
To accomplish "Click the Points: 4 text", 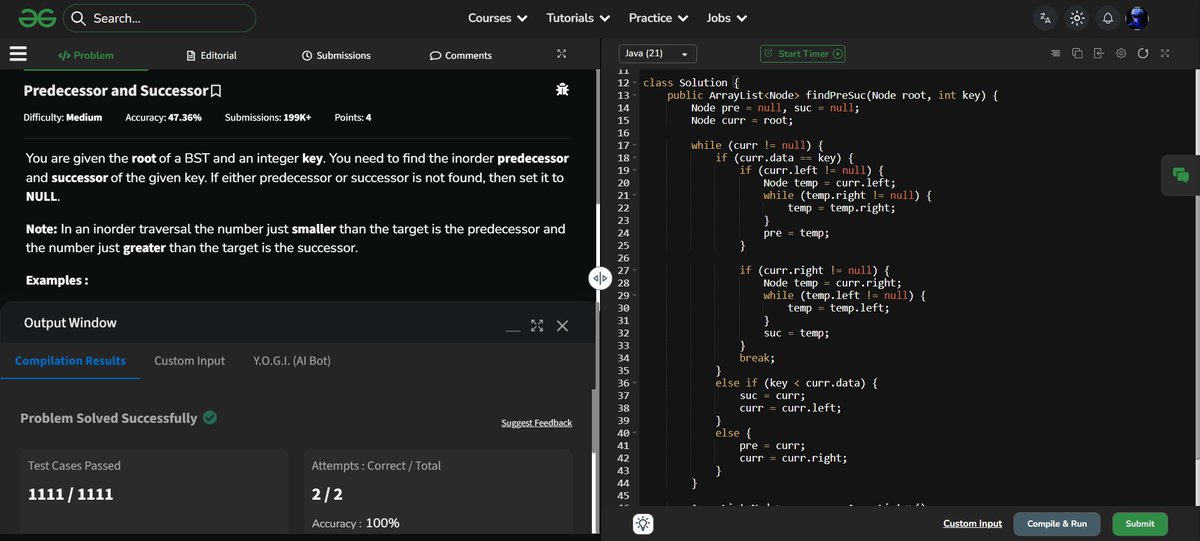I will point(353,118).
